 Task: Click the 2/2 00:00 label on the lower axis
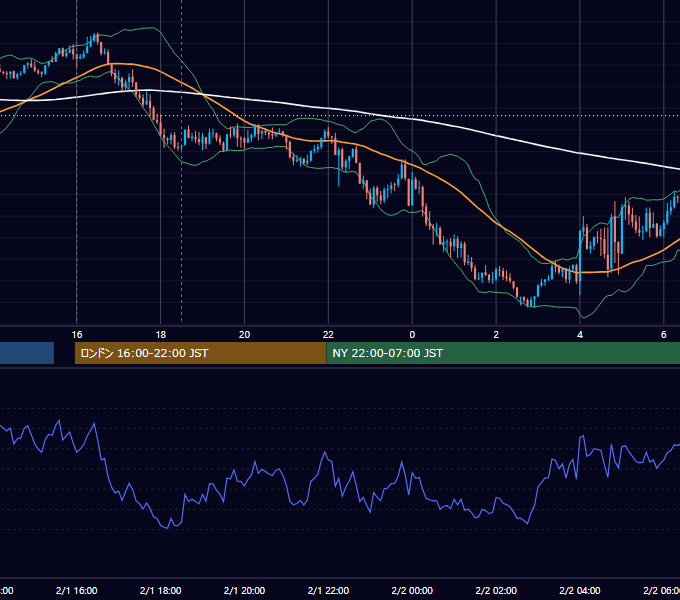click(x=412, y=591)
